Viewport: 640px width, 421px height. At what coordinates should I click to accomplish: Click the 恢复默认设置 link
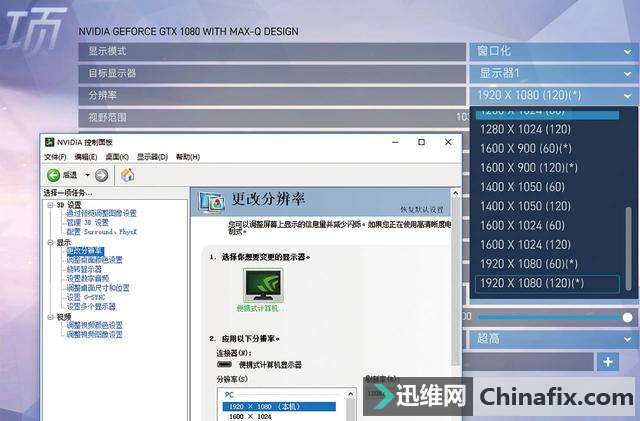point(422,209)
